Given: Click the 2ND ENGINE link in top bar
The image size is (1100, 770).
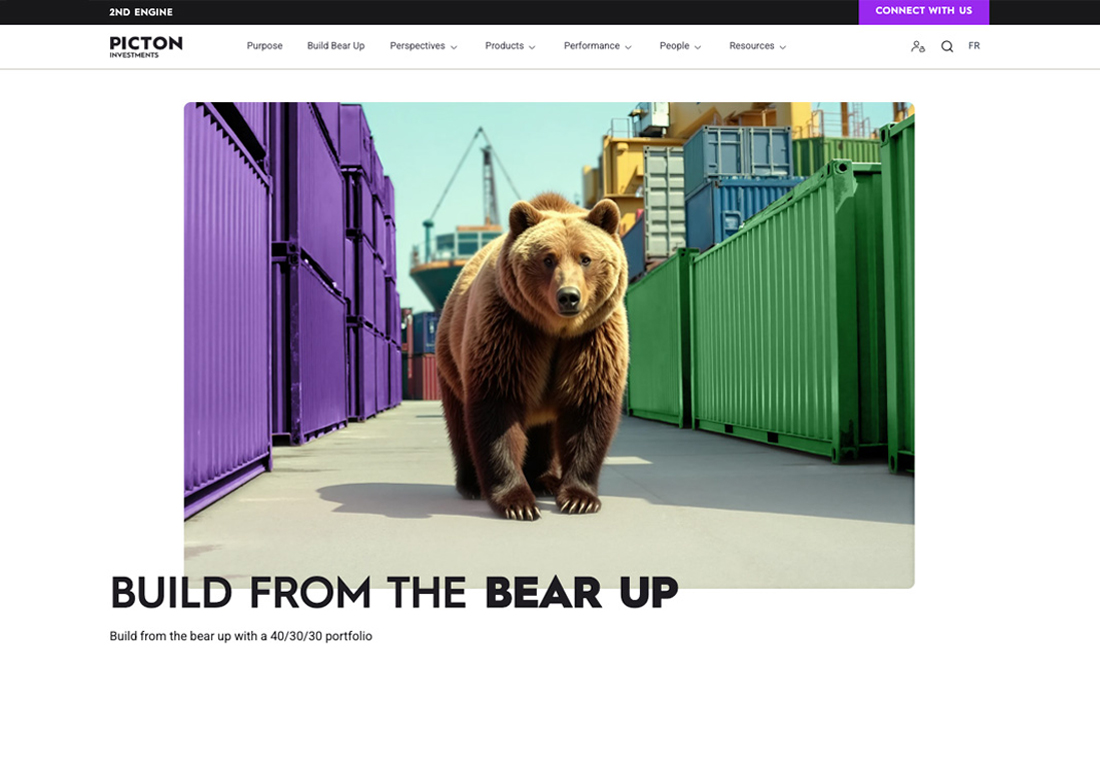Looking at the screenshot, I should pyautogui.click(x=141, y=12).
